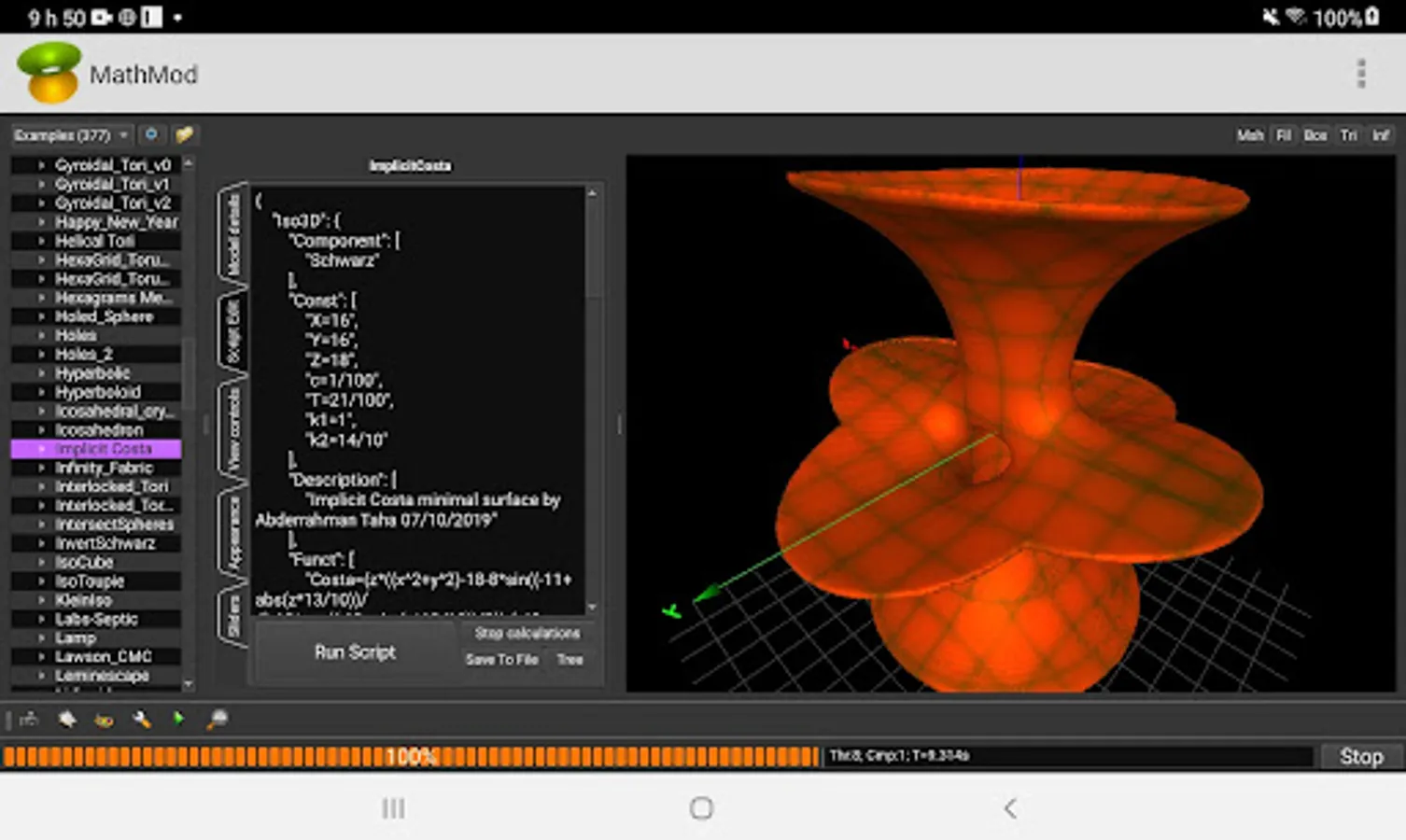
Task: Switch to the Appearance vertical tab
Action: (x=233, y=533)
